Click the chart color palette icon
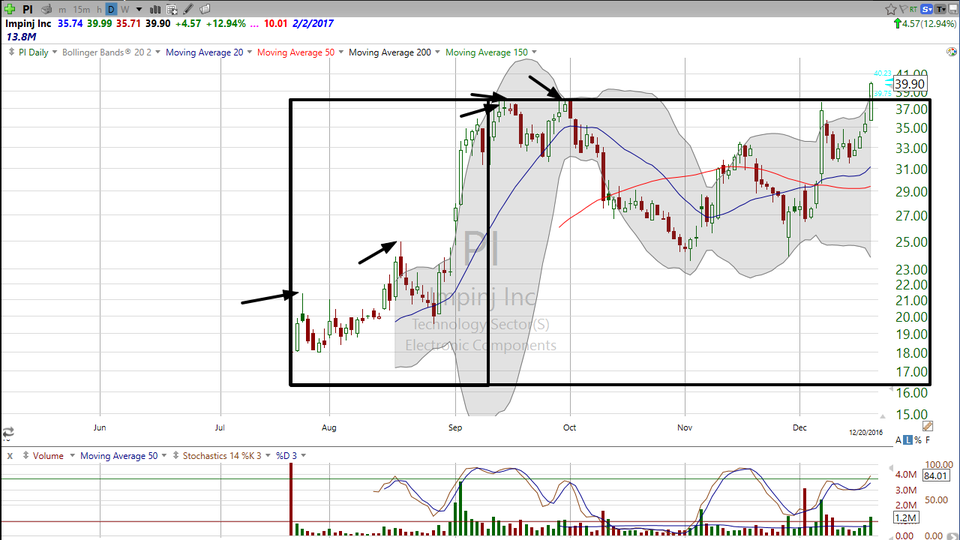Viewport: 960px width, 540px height. tap(951, 51)
